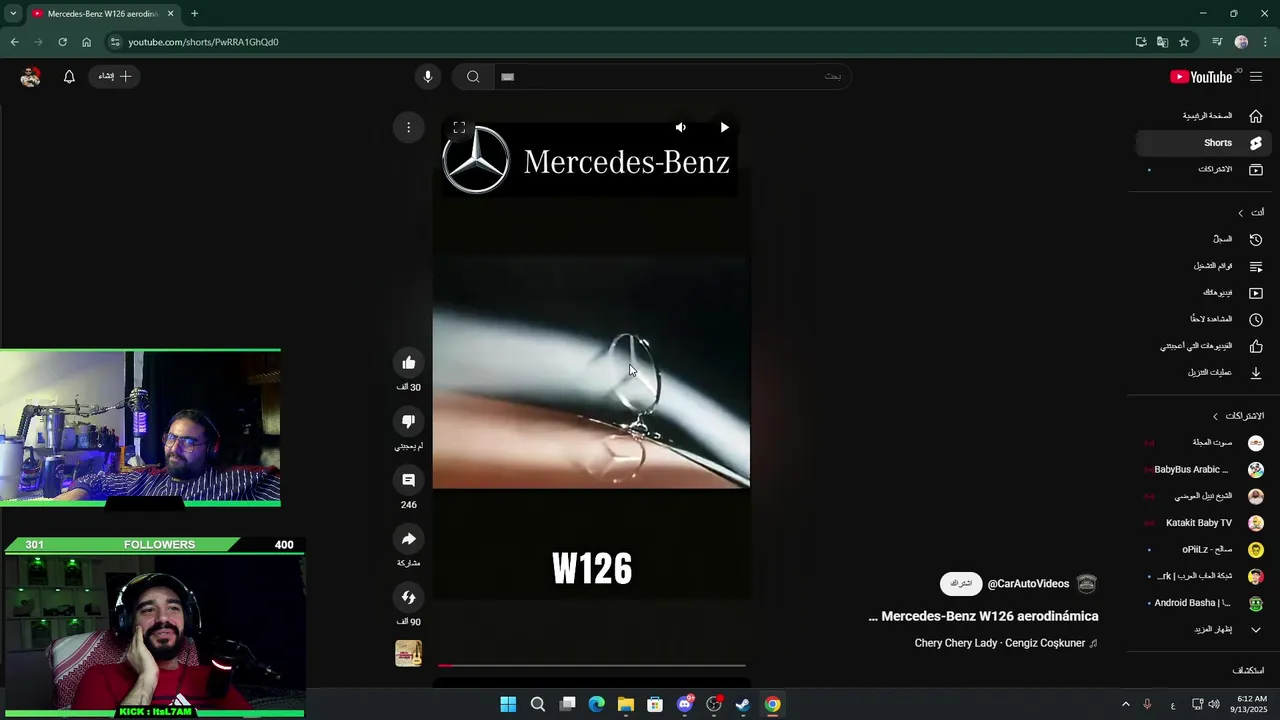Viewport: 1280px width, 720px height.
Task: Expand the You section chevron
Action: click(1241, 213)
